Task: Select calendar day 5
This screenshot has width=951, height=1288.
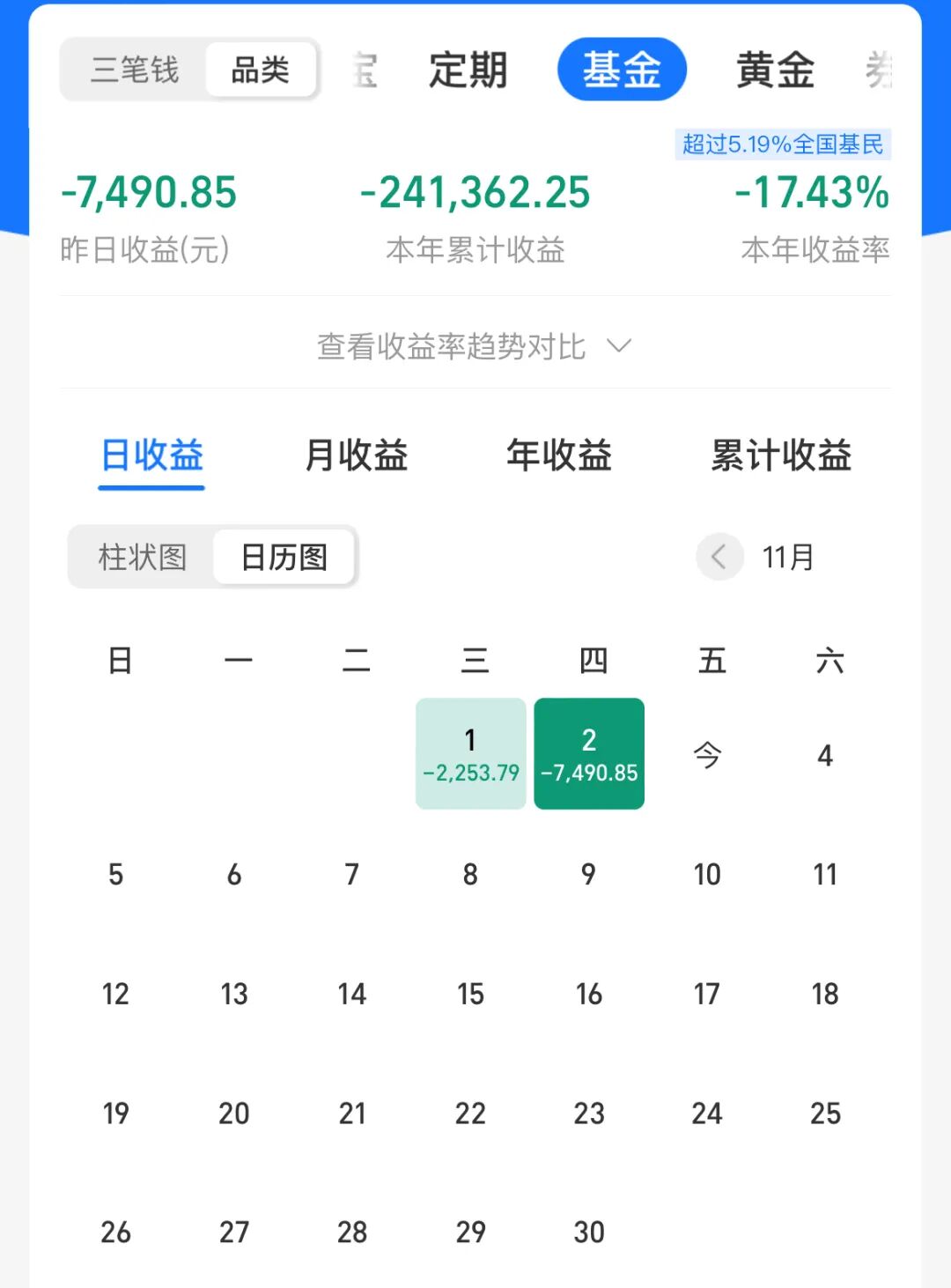Action: 115,874
